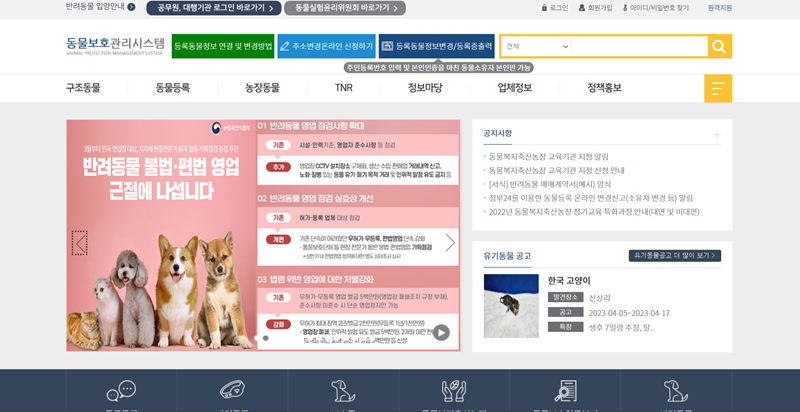Click the document with magnifier icon
This screenshot has width=800, height=412.
(x=565, y=391)
